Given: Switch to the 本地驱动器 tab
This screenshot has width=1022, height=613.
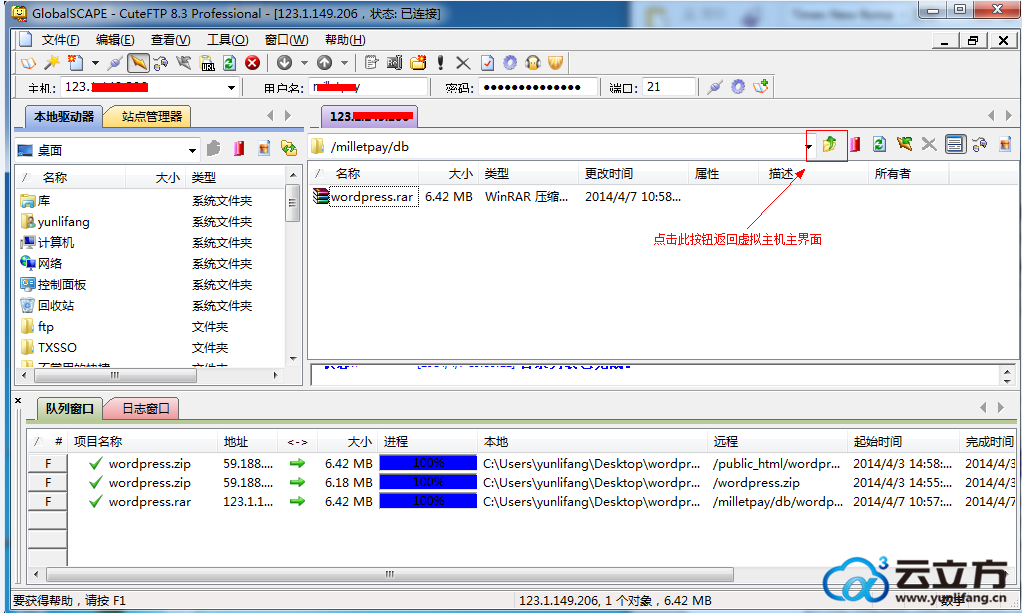Looking at the screenshot, I should [64, 117].
